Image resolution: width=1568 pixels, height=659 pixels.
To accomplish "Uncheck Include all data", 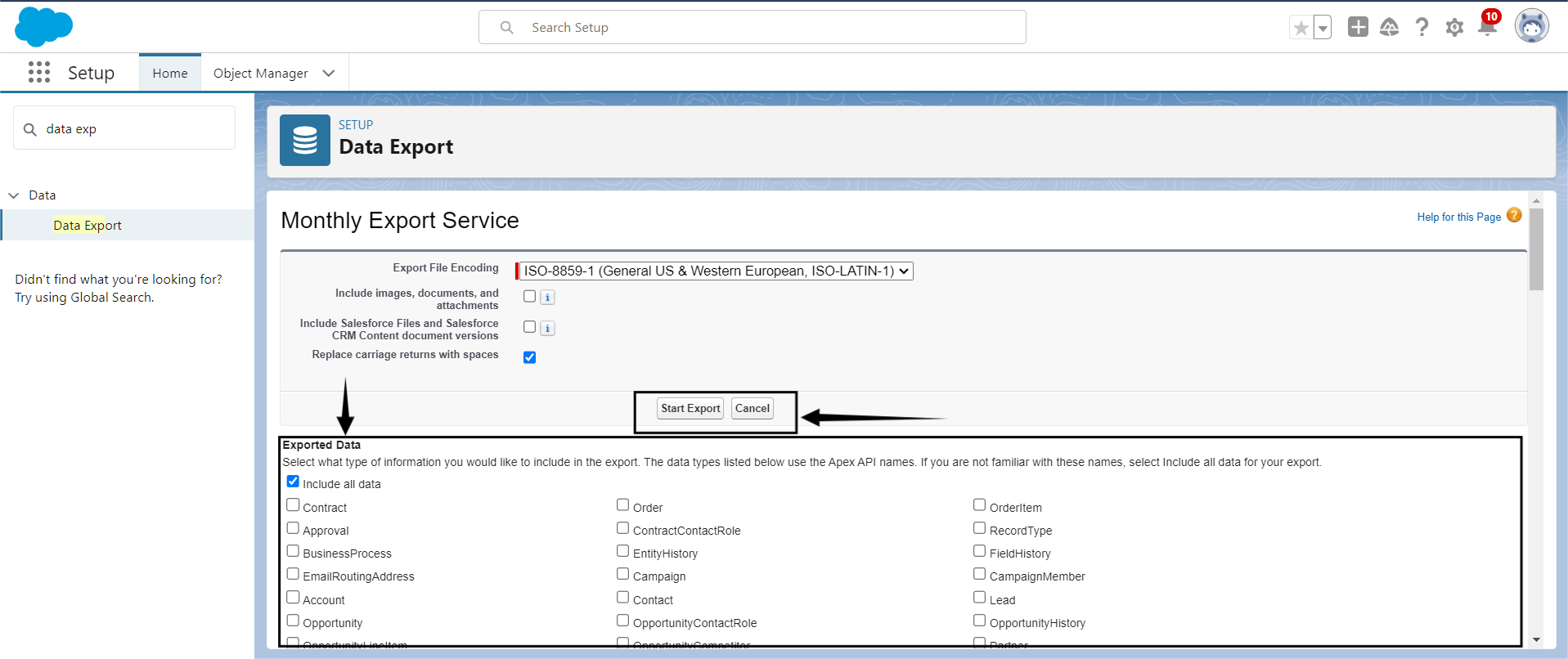I will pyautogui.click(x=293, y=482).
